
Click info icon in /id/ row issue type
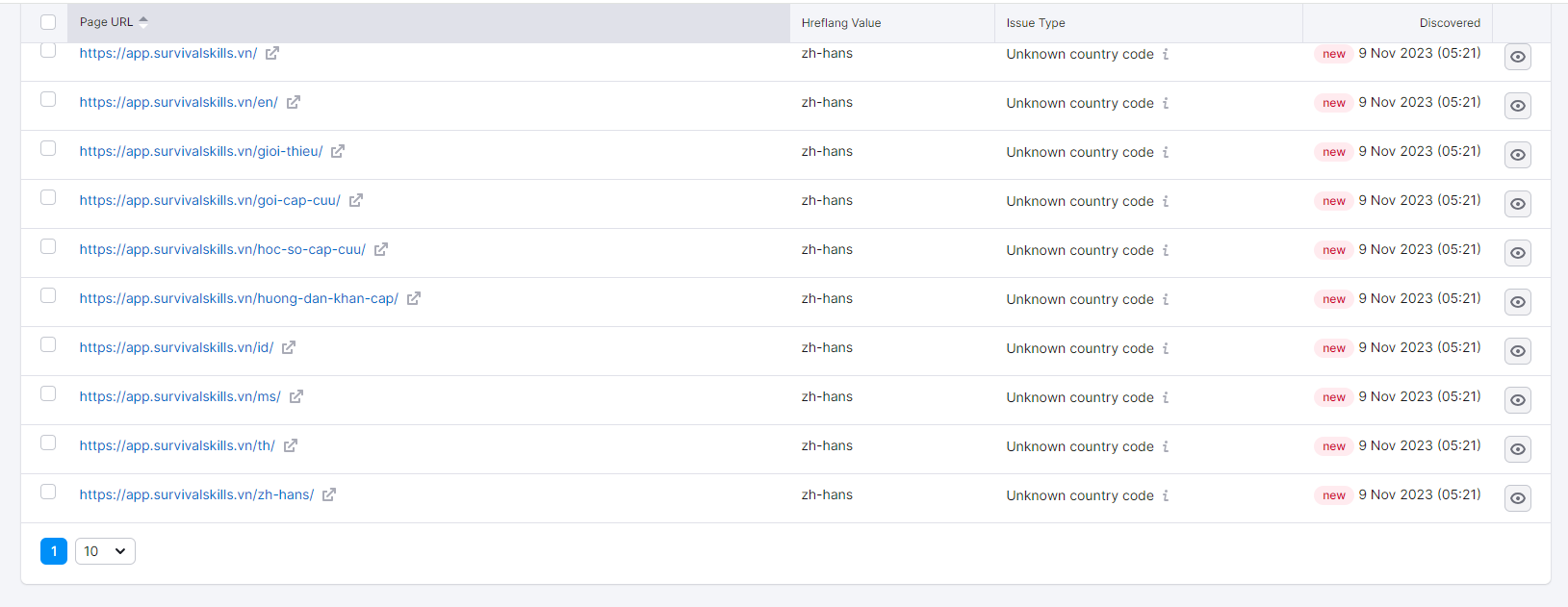pos(1166,348)
